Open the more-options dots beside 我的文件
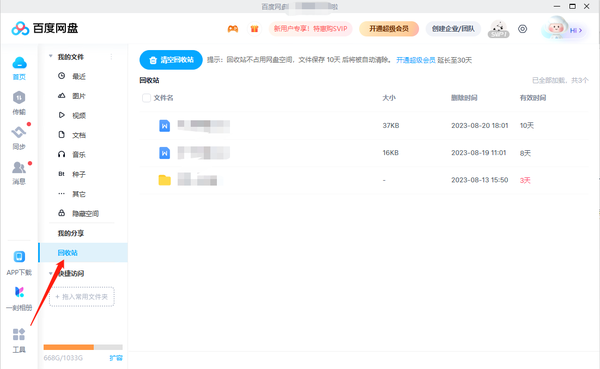The height and width of the screenshot is (369, 600). point(111,57)
